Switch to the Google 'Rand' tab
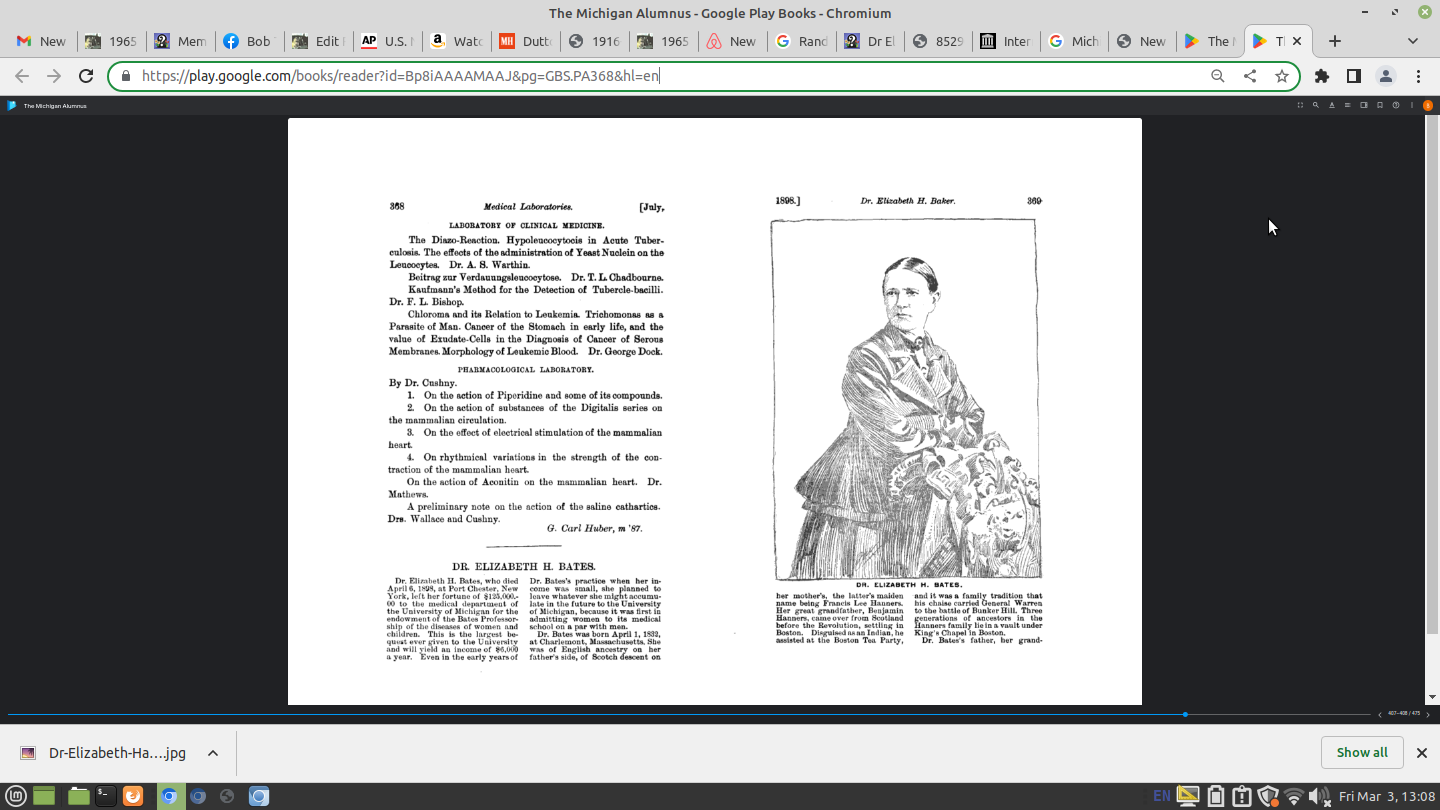1440x810 pixels. [798, 41]
